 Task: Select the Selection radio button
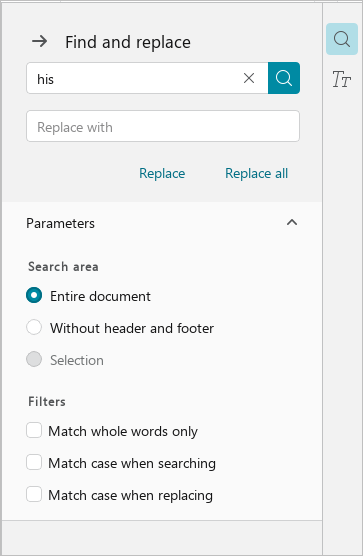tap(34, 359)
